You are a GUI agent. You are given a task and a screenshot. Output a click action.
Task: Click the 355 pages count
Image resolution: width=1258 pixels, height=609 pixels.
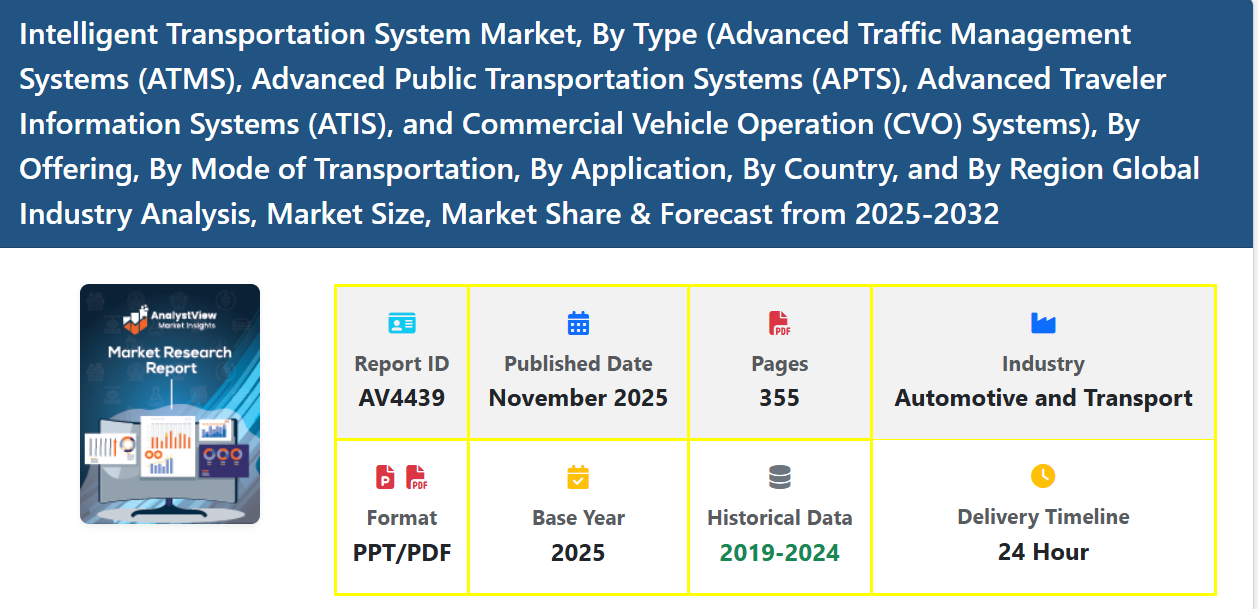click(x=779, y=398)
